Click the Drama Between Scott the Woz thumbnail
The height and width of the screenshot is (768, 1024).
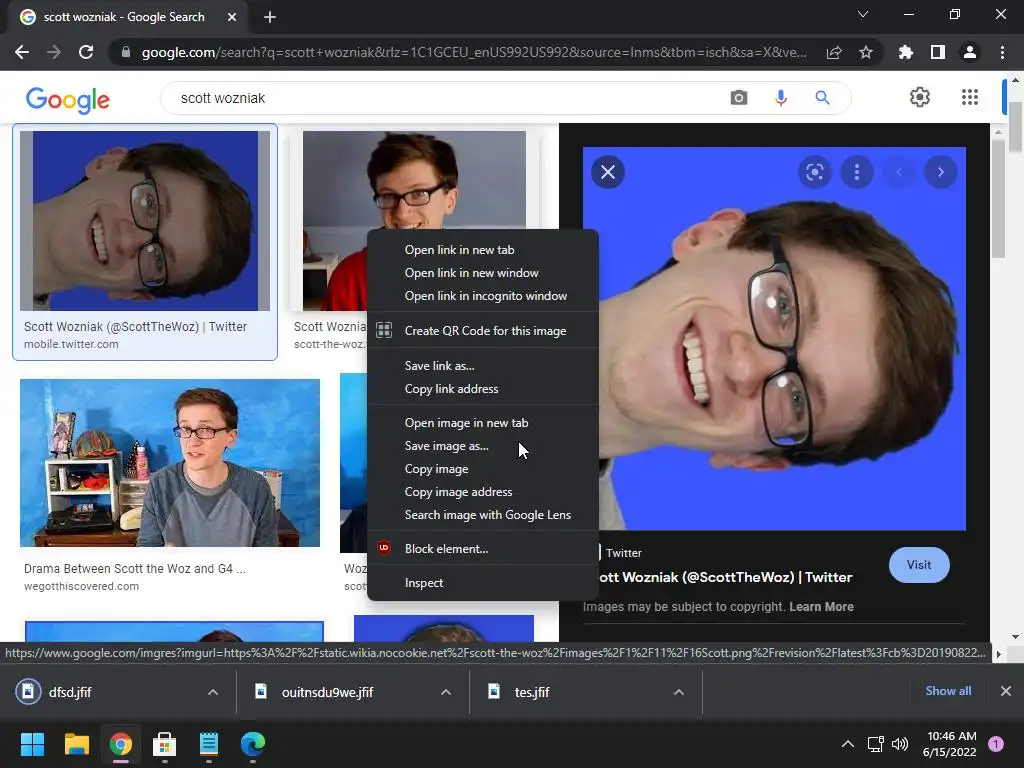click(170, 463)
